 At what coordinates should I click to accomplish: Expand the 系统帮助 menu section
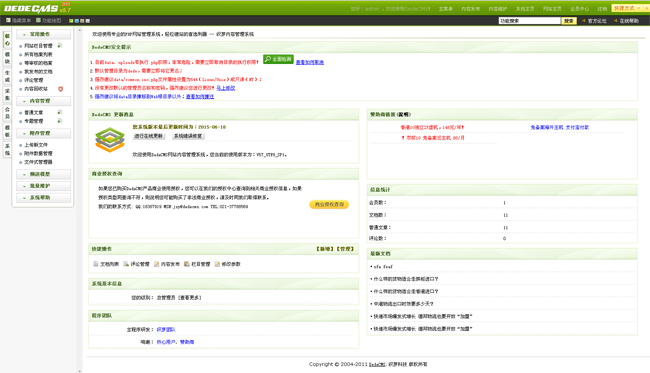tap(44, 198)
